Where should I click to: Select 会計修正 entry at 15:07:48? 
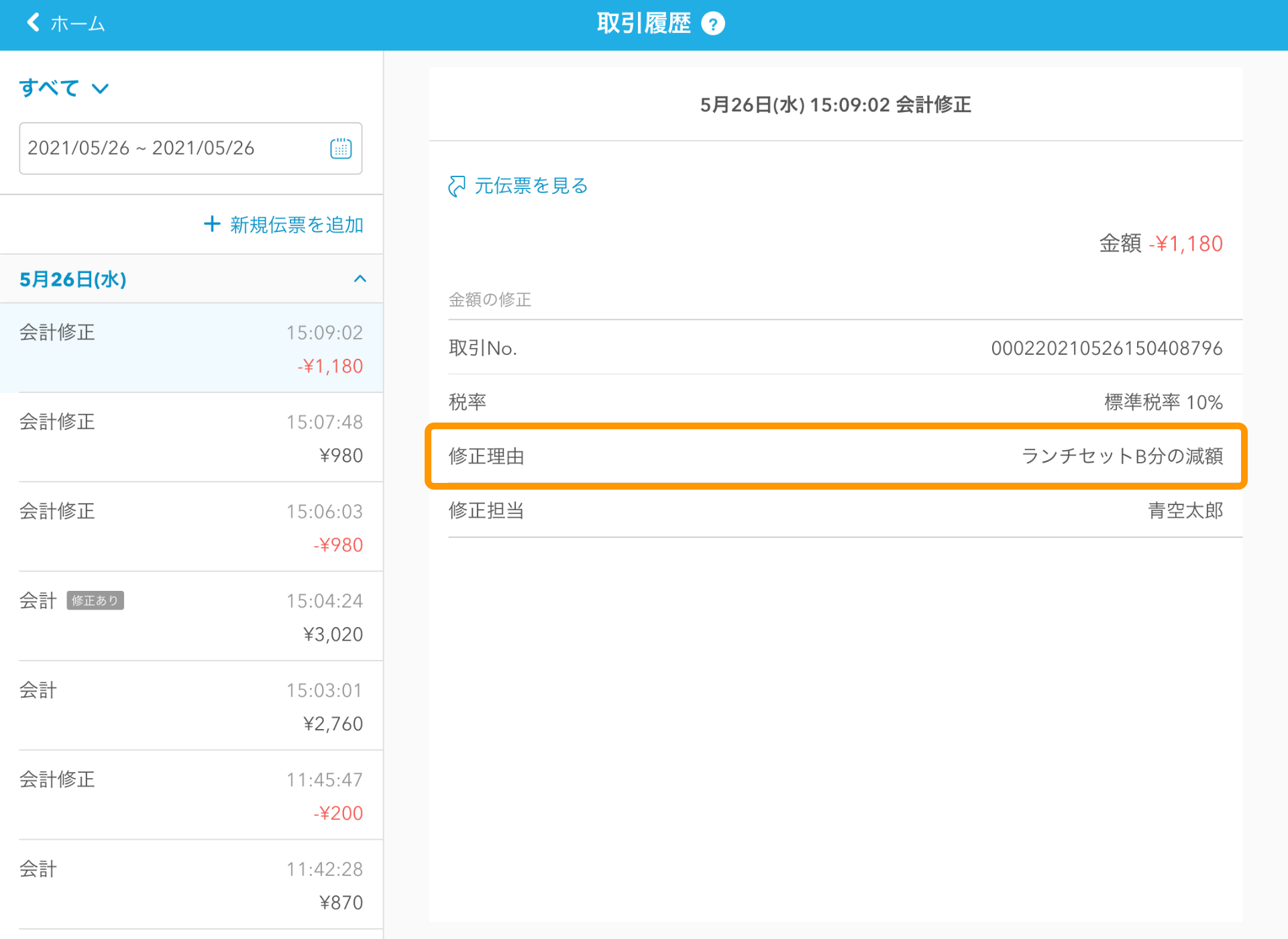(191, 437)
